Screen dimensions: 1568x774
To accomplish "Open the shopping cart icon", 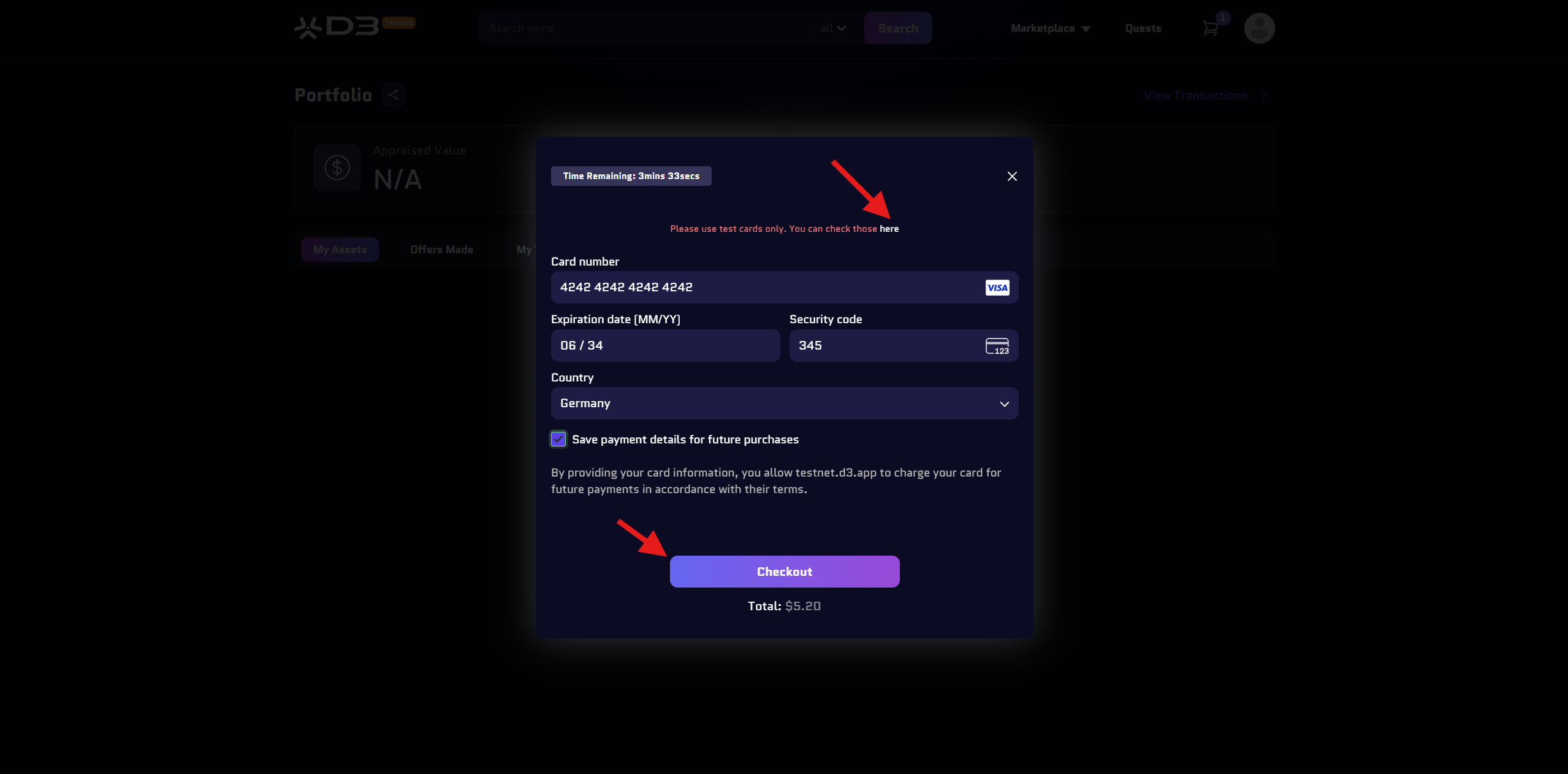I will pos(1210,28).
